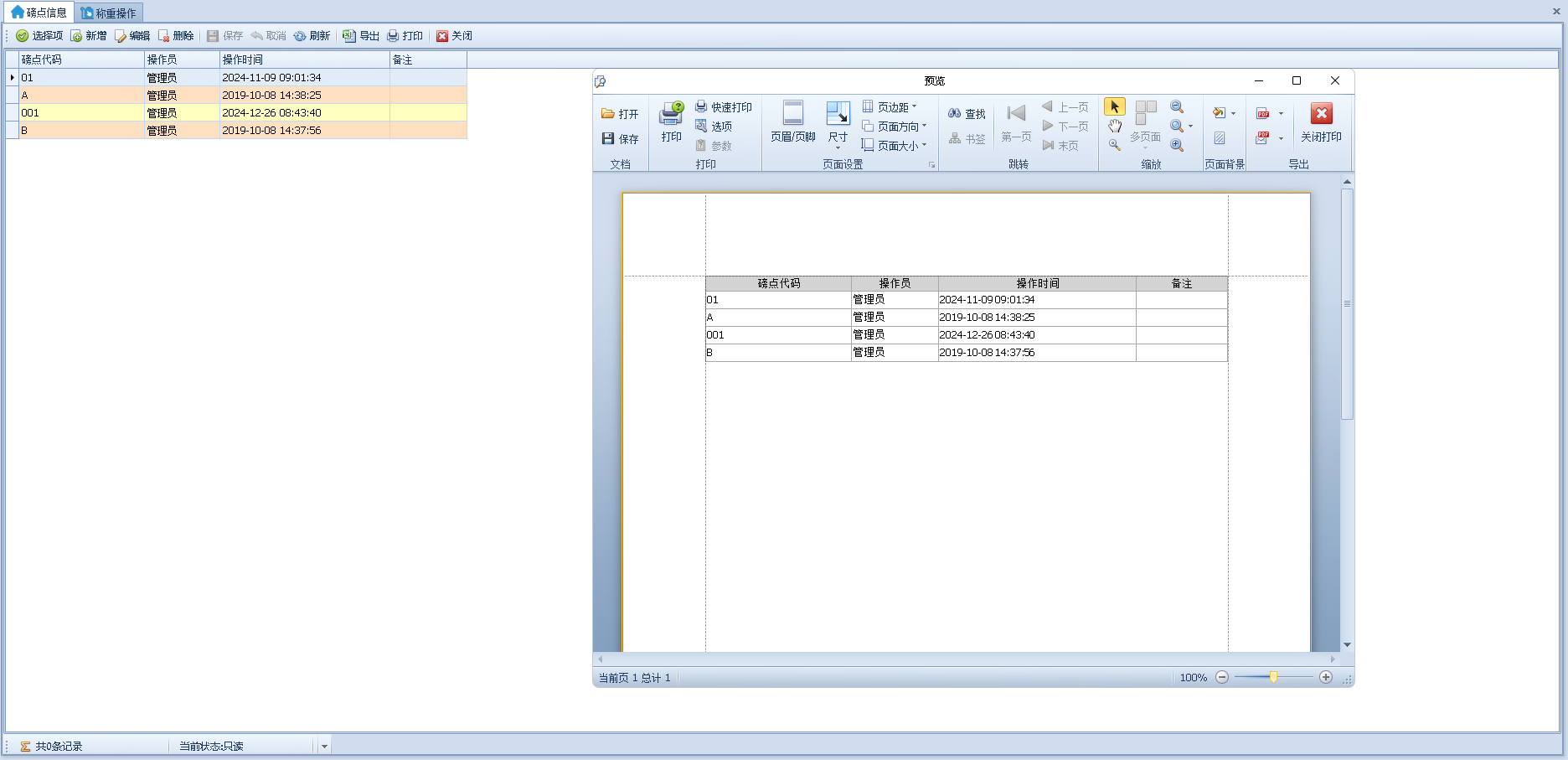
Task: Sort by 操作时间 column header in main grid
Action: 305,59
